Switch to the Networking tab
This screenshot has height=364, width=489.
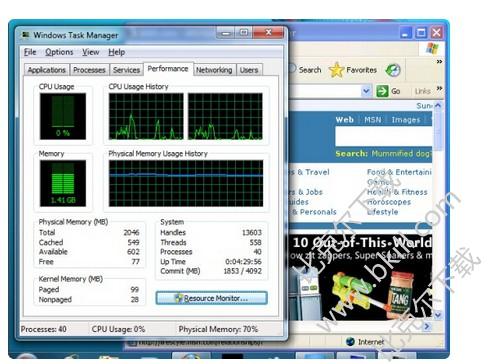click(214, 70)
